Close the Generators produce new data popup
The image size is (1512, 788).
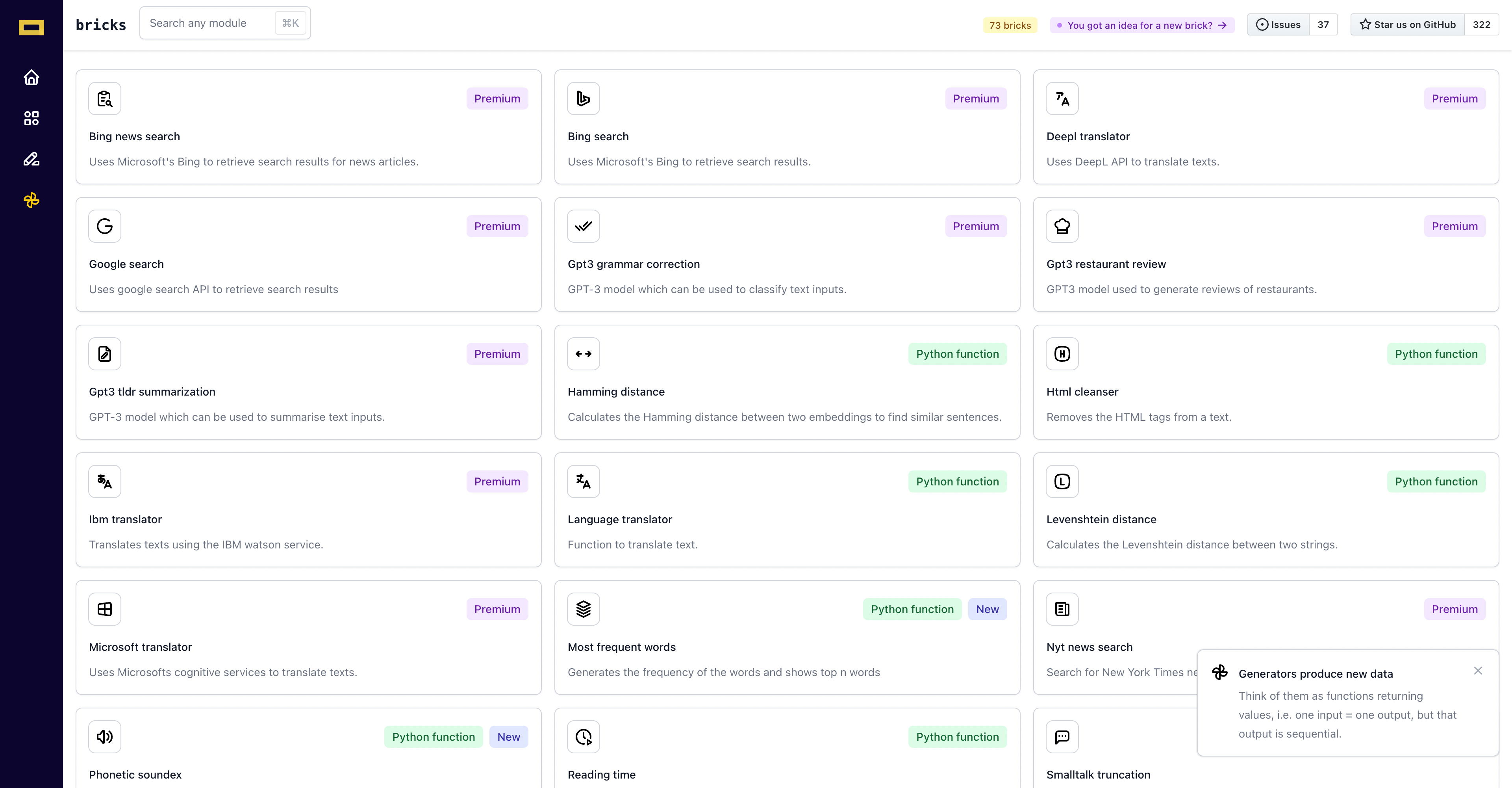1478,671
